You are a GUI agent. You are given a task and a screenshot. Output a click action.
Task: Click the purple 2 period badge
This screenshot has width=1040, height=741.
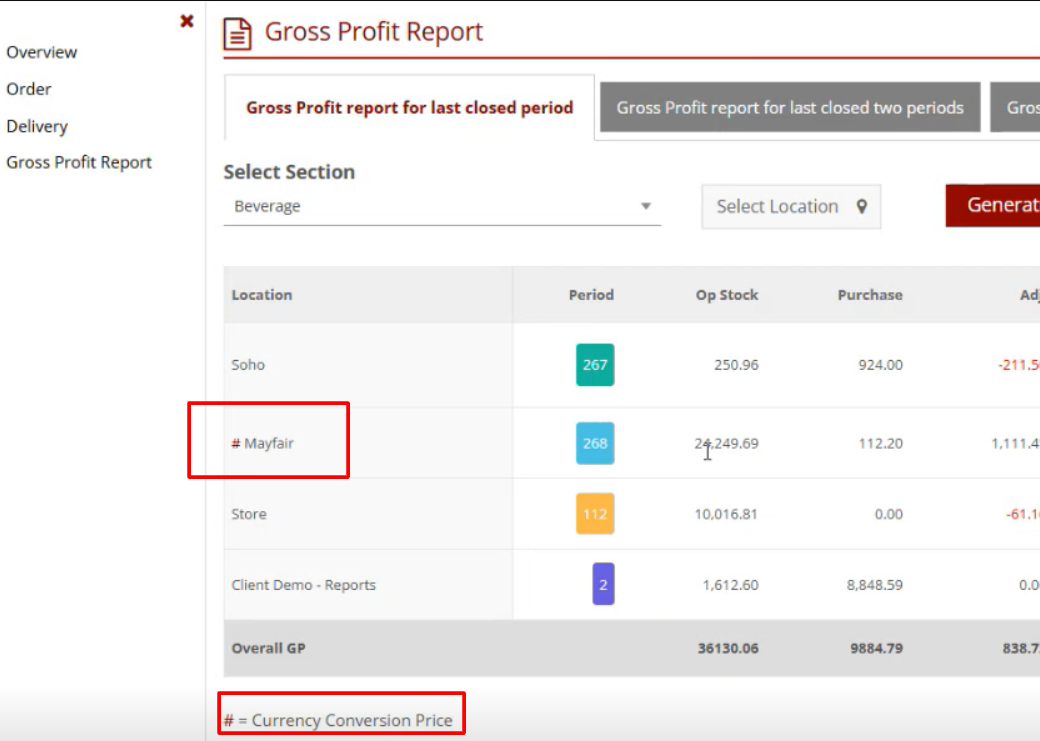click(603, 585)
